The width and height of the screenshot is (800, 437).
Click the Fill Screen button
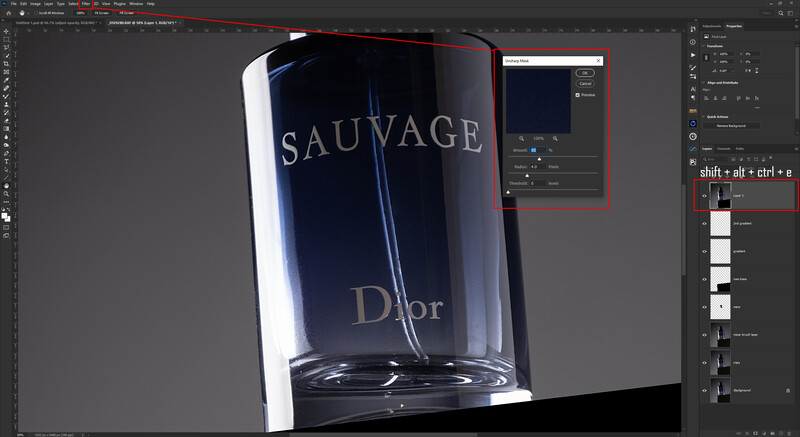point(127,13)
